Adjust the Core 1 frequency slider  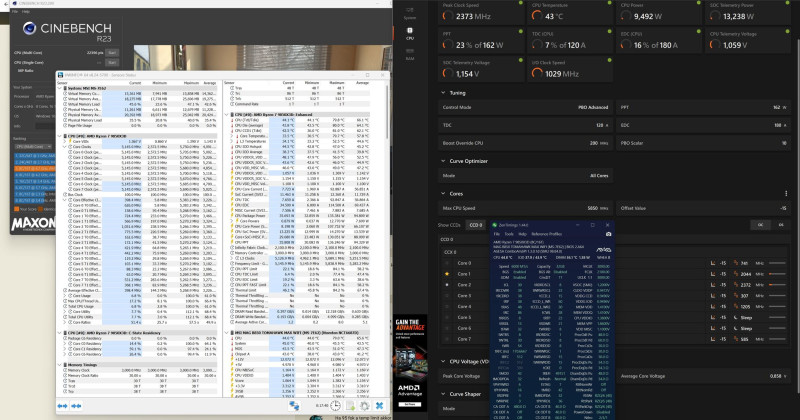(777, 274)
